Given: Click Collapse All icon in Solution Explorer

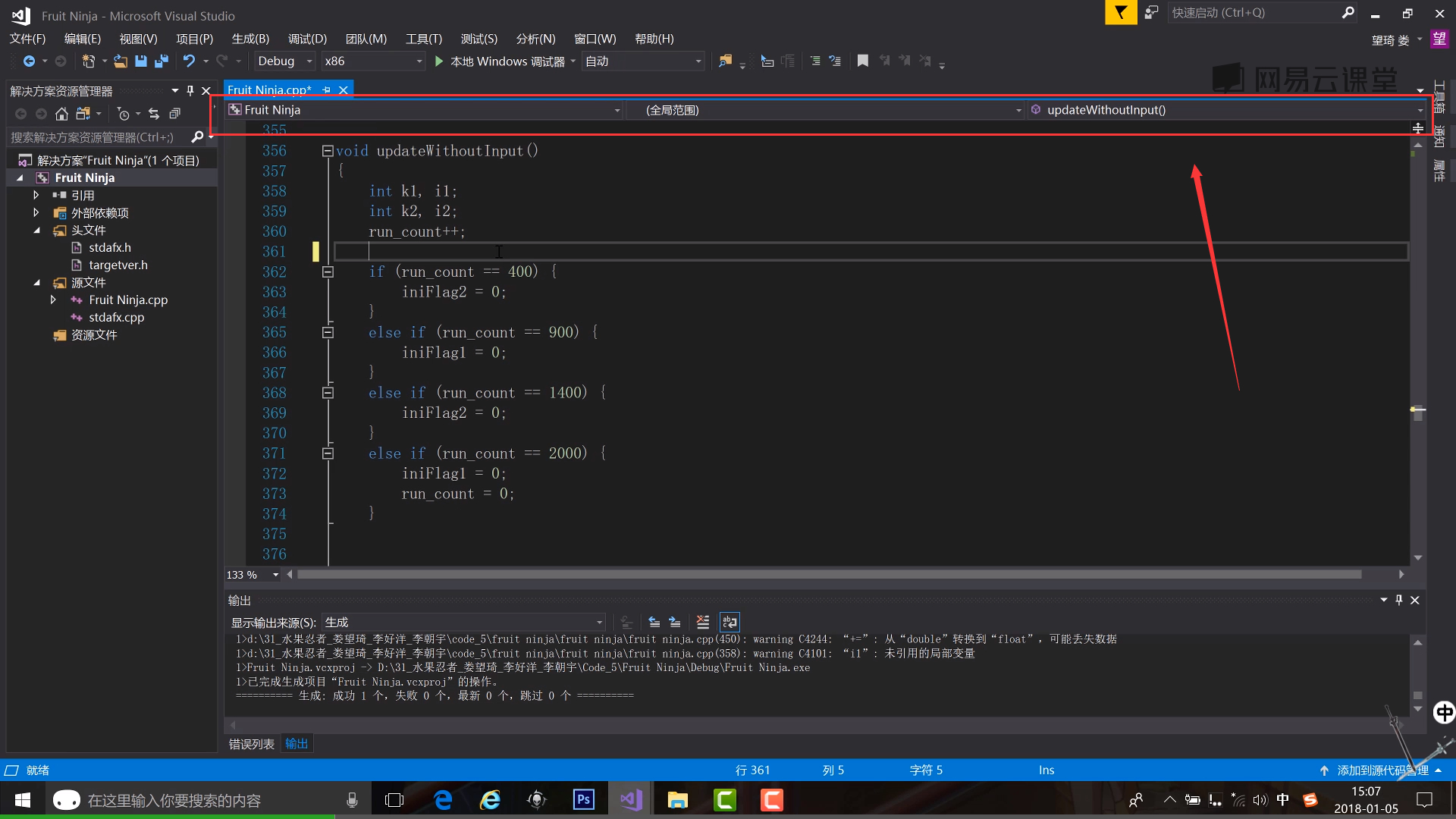Looking at the screenshot, I should pyautogui.click(x=174, y=114).
